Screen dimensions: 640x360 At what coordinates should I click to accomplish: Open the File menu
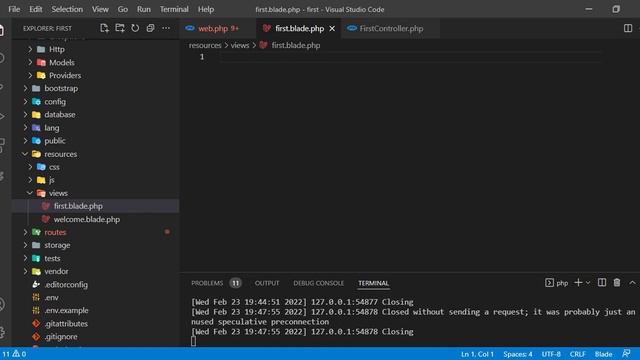coord(14,9)
